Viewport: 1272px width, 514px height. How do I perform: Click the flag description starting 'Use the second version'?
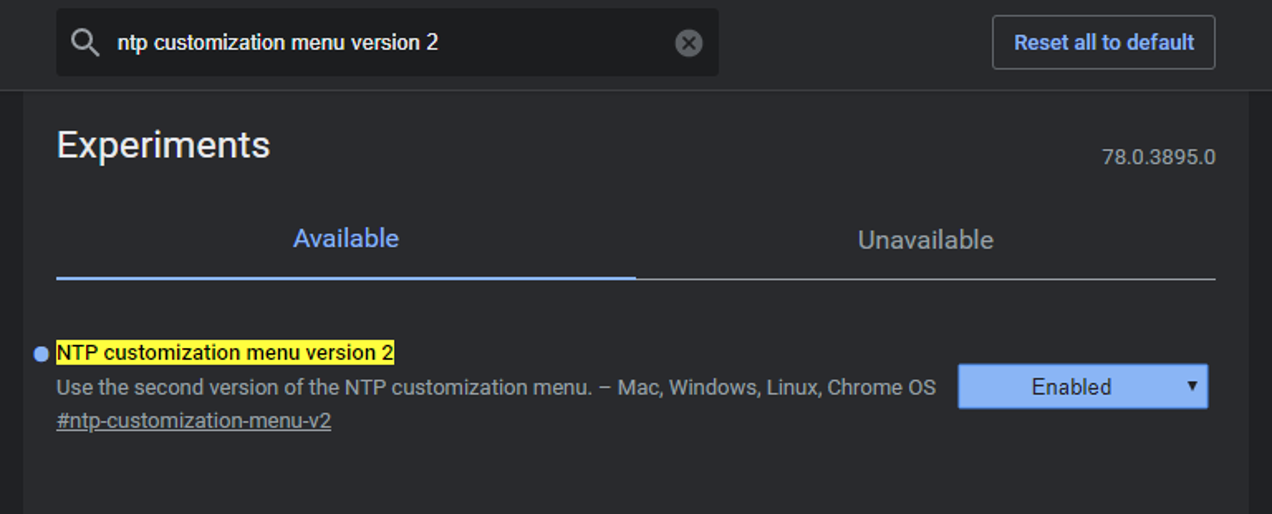click(x=324, y=387)
